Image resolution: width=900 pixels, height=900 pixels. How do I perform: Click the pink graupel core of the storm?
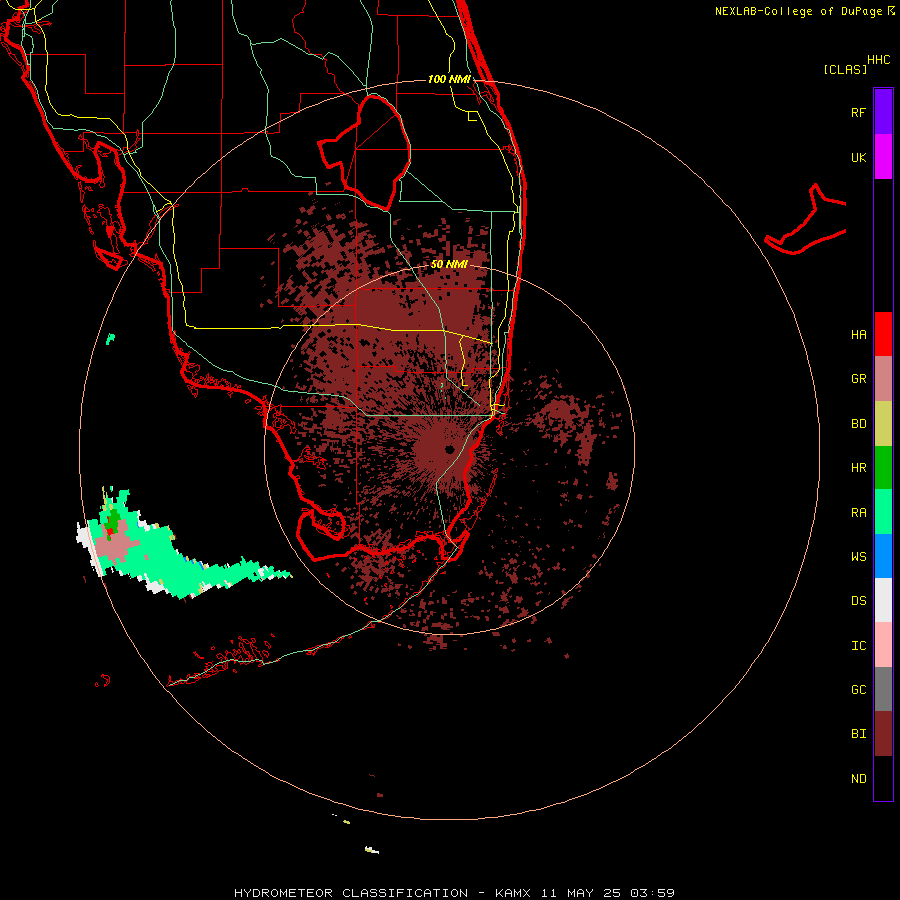117,546
